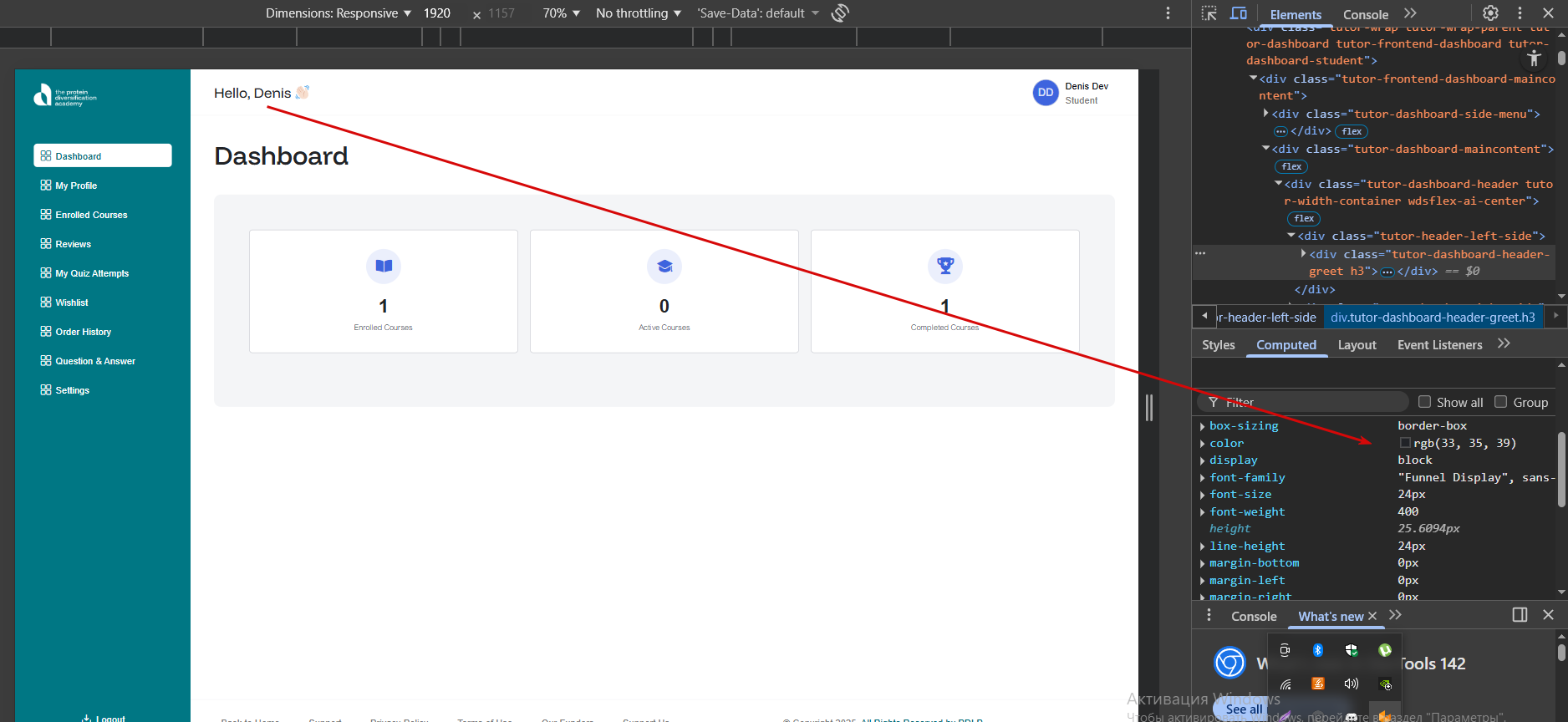Open the customize DevTools three-dot menu
1568x722 pixels.
1520,13
